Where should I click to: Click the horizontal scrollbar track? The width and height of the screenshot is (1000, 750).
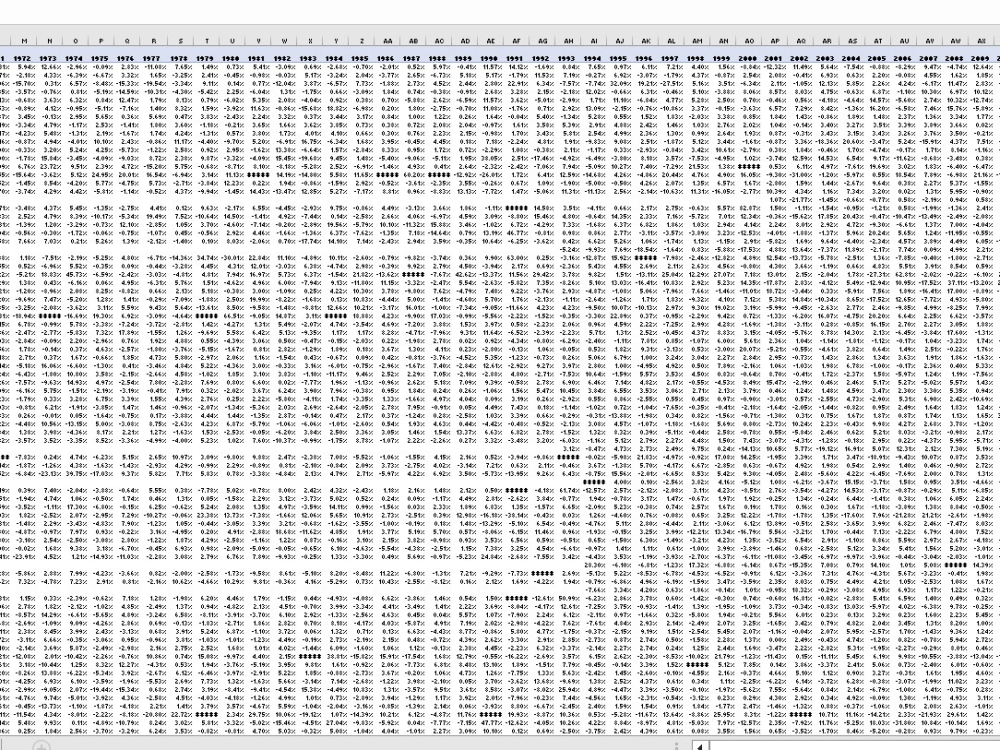[x=853, y=746]
